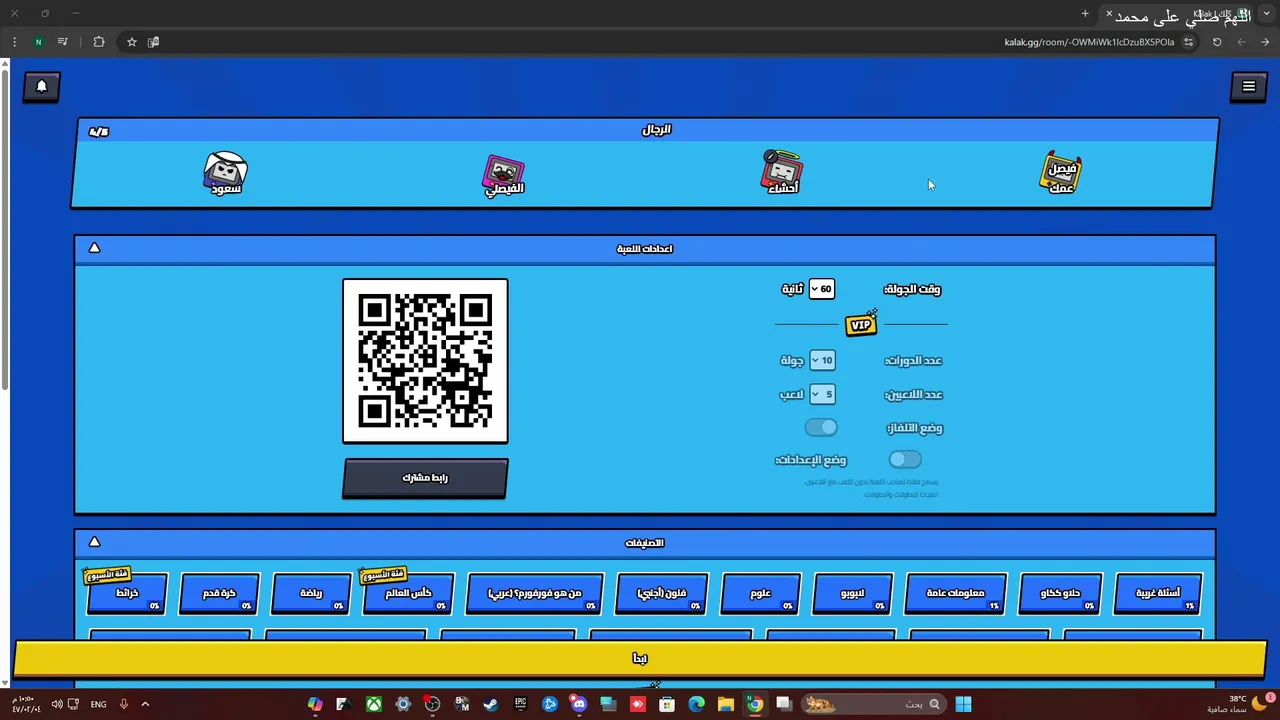Select player avatar سعود
This screenshot has width=1280, height=720.
pyautogui.click(x=226, y=174)
